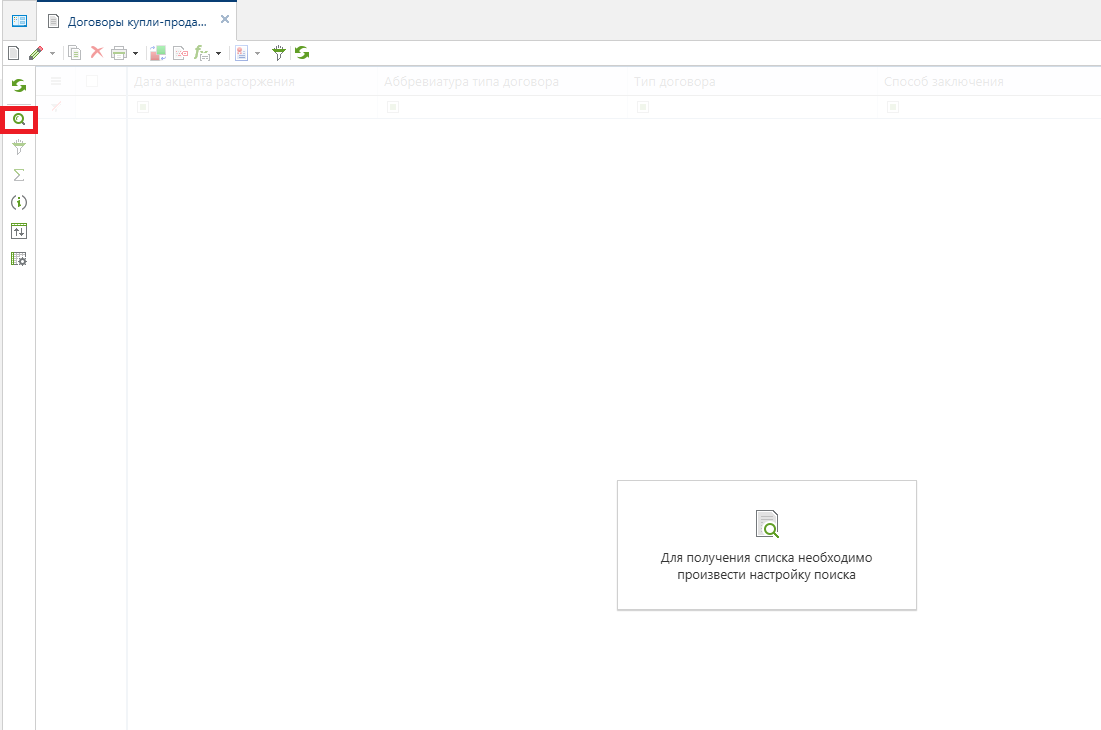Screen dimensions: 1101x730
Task: Click the document with red mark icon
Action: (180, 53)
